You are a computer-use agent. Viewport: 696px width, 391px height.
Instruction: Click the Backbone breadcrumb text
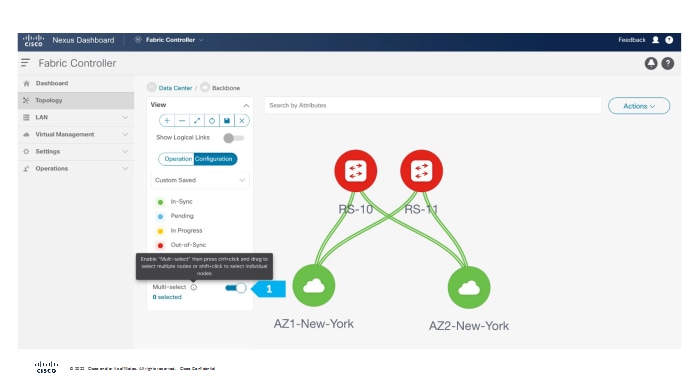point(226,88)
